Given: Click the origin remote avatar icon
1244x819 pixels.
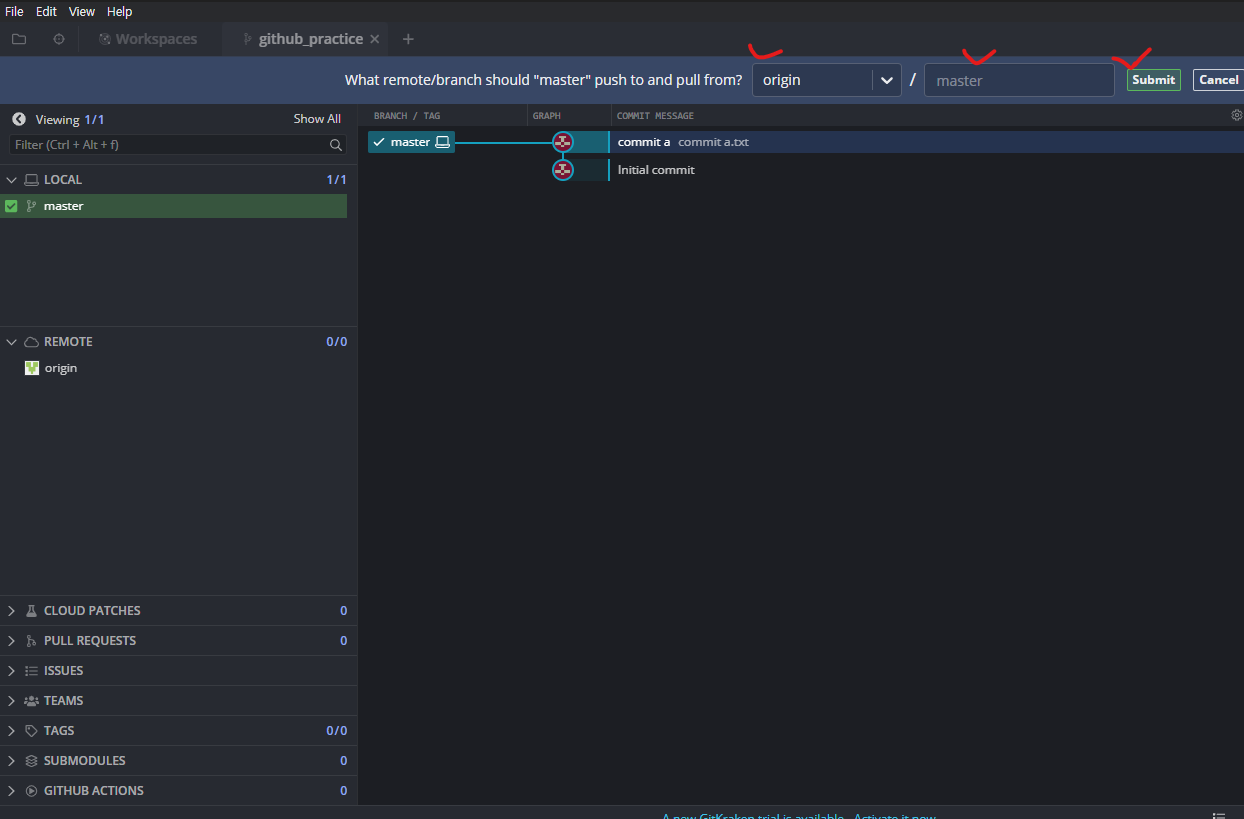Looking at the screenshot, I should tap(32, 368).
